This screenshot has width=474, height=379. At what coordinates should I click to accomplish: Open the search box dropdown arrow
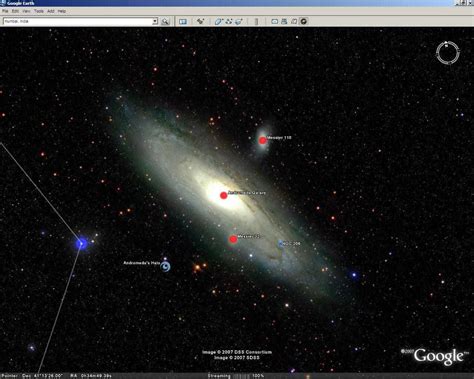pyautogui.click(x=155, y=21)
